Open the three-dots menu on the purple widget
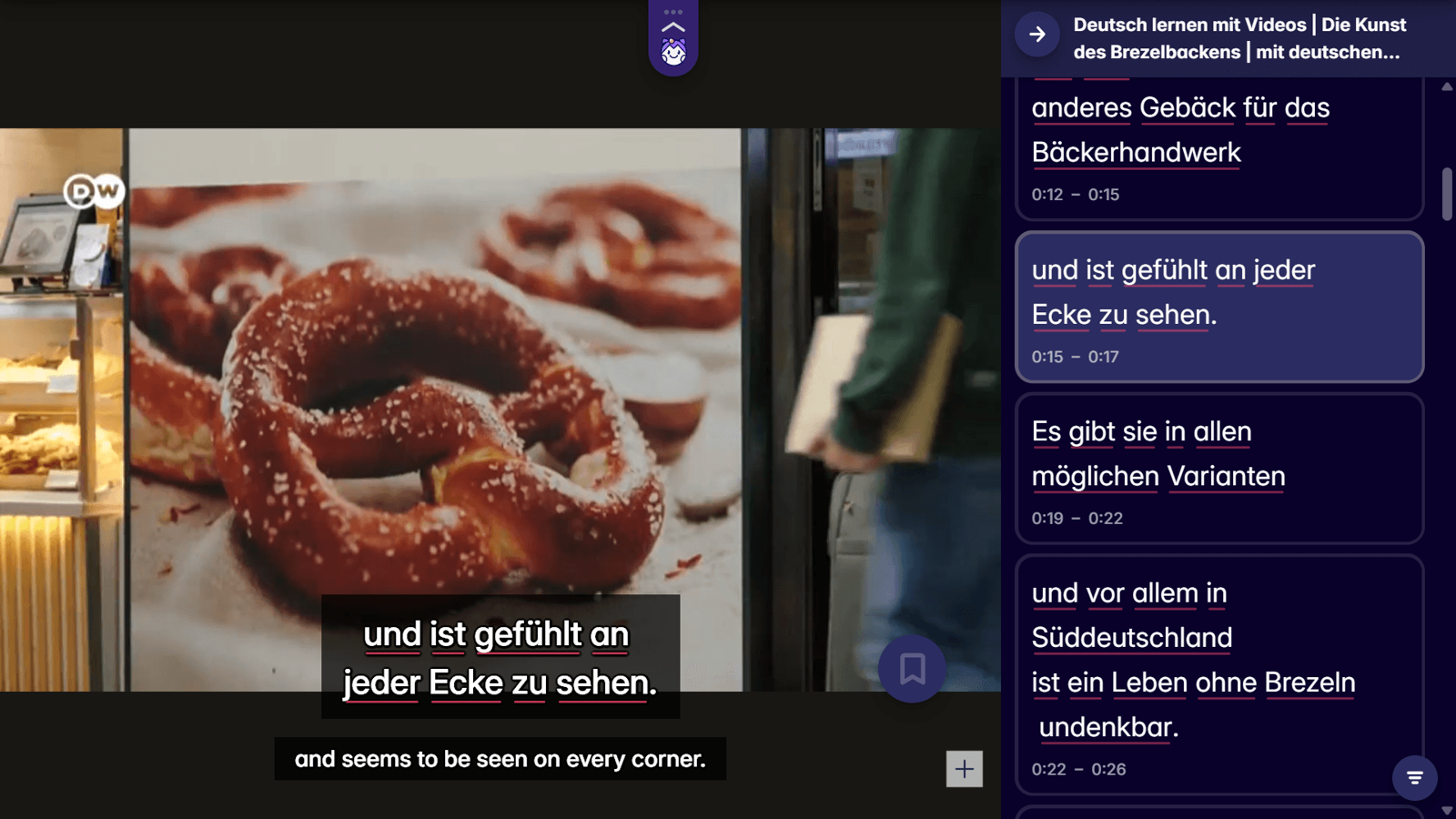The image size is (1456, 819). [673, 12]
